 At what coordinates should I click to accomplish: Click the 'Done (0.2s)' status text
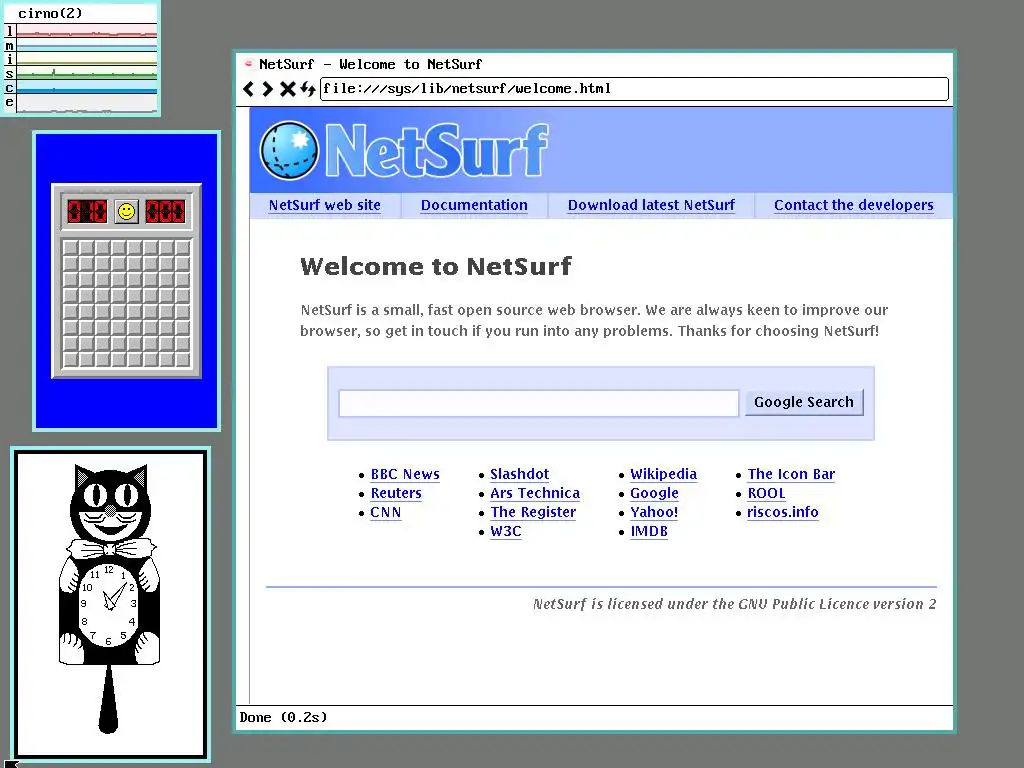(283, 717)
